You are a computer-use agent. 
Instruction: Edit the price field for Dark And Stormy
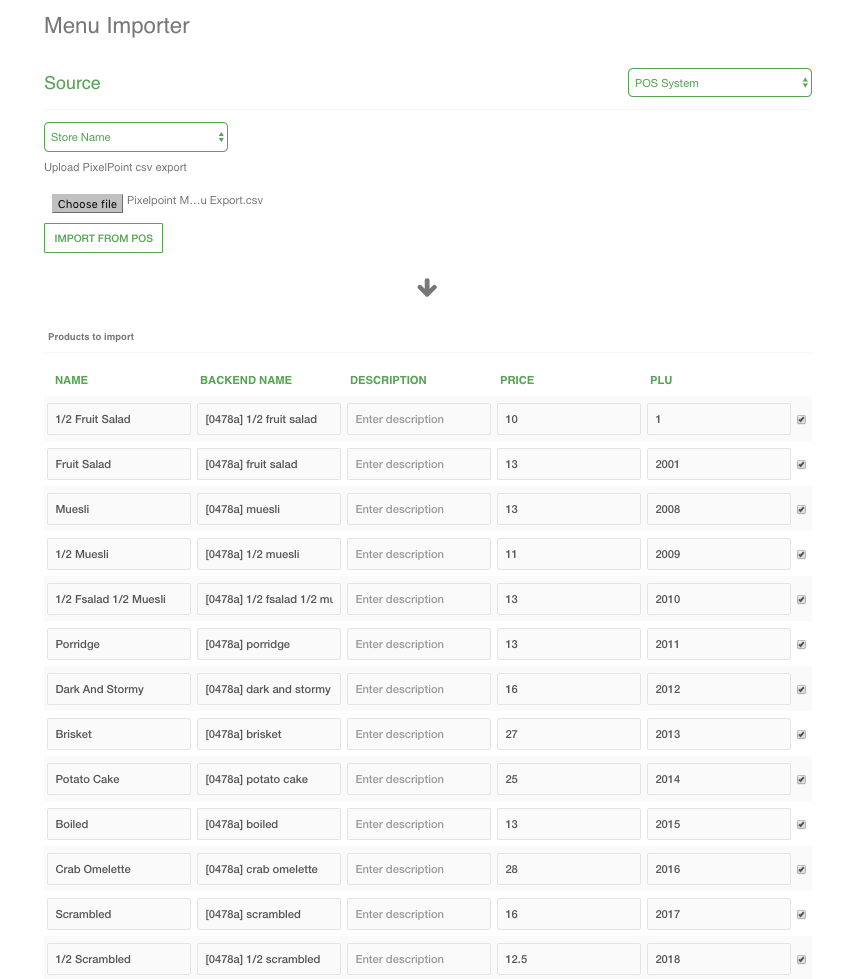pyautogui.click(x=568, y=689)
